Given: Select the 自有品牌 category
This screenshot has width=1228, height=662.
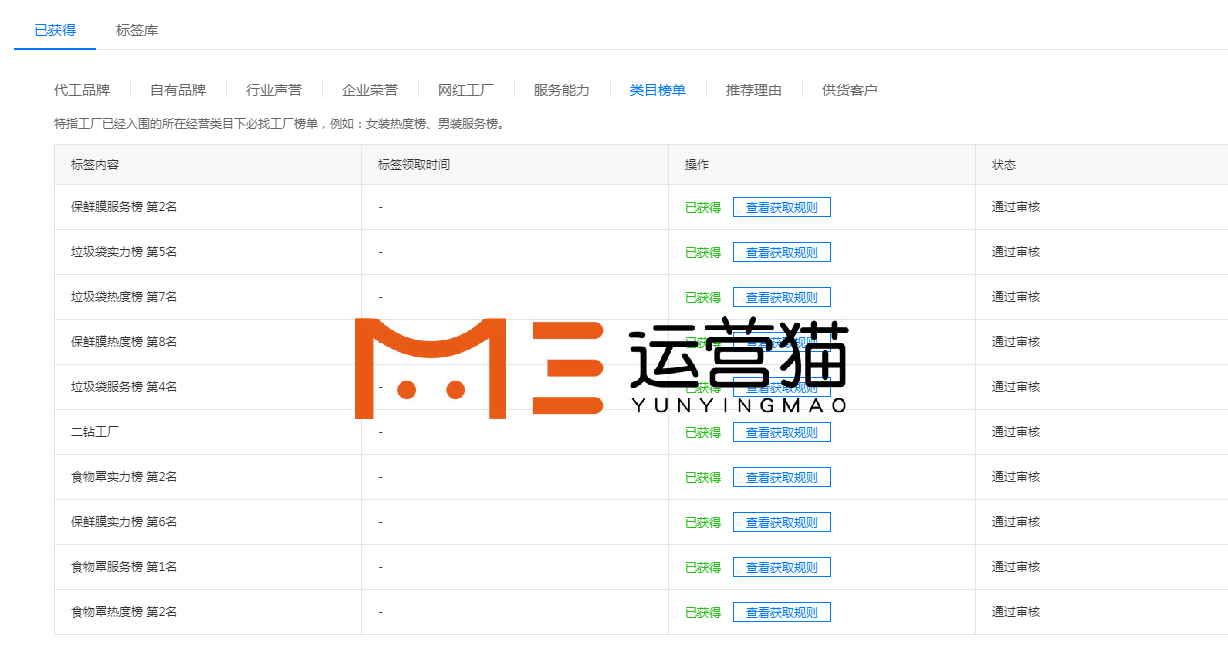Looking at the screenshot, I should 178,90.
